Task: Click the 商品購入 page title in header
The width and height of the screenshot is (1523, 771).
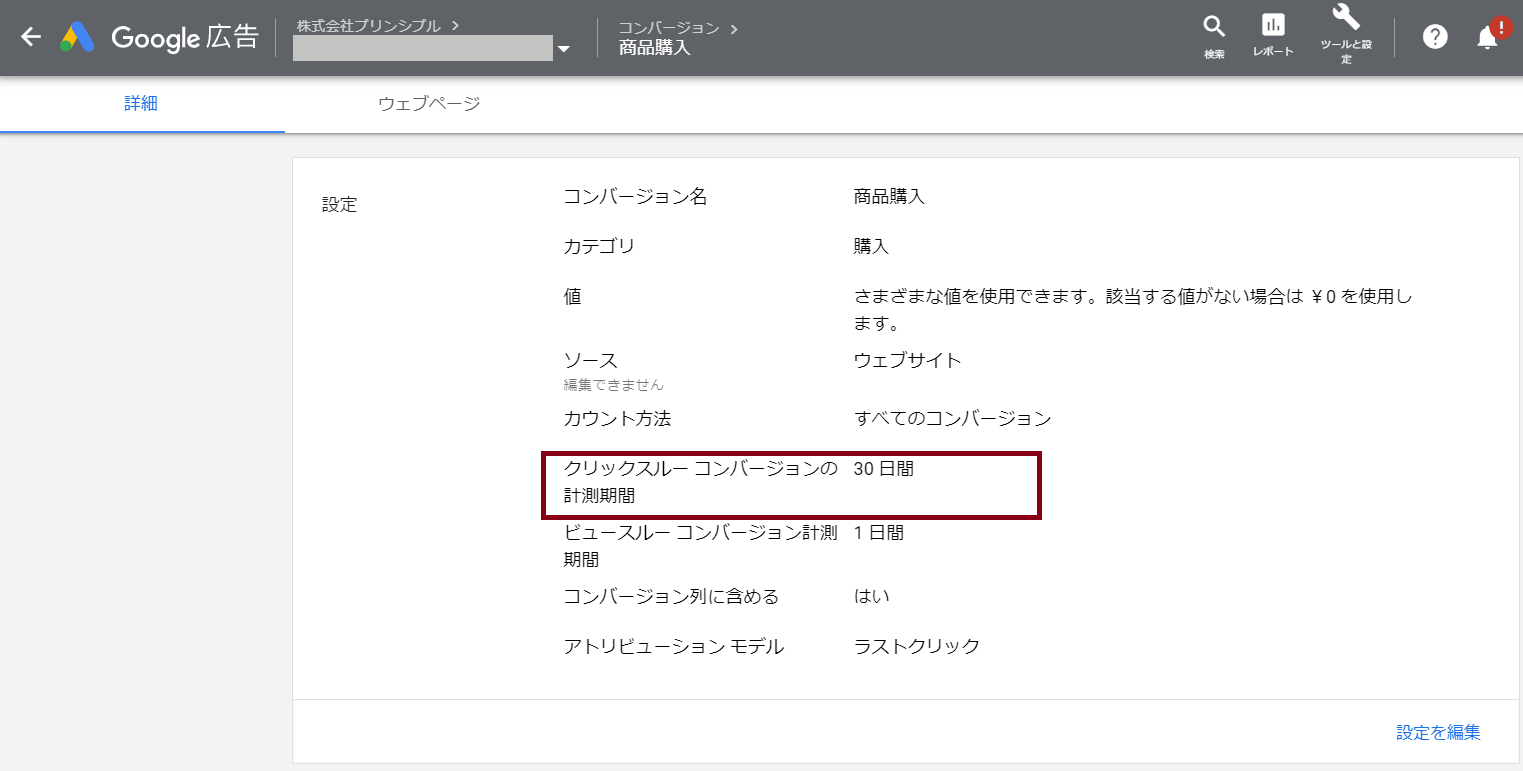Action: (654, 48)
